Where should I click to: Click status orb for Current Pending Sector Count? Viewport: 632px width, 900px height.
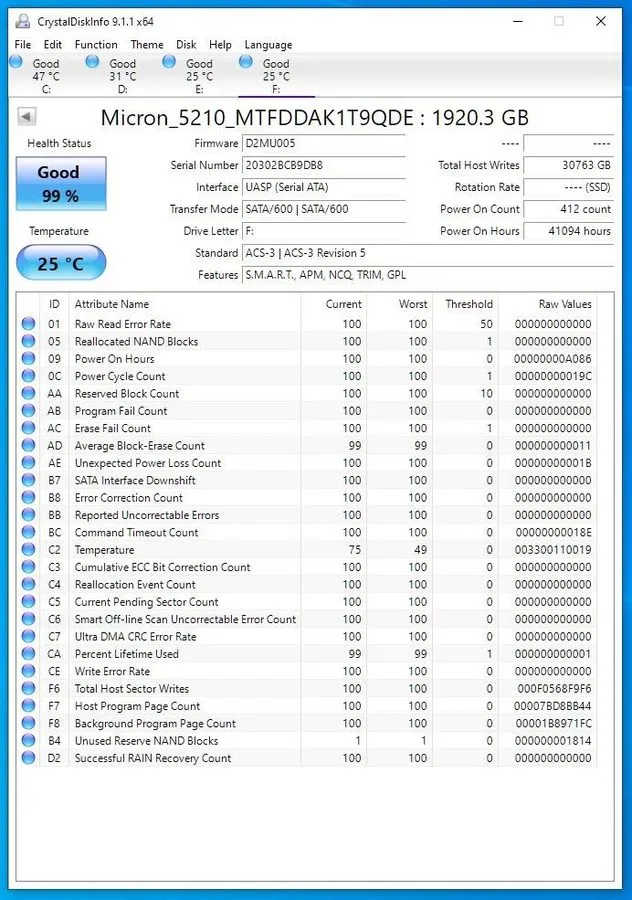click(28, 602)
